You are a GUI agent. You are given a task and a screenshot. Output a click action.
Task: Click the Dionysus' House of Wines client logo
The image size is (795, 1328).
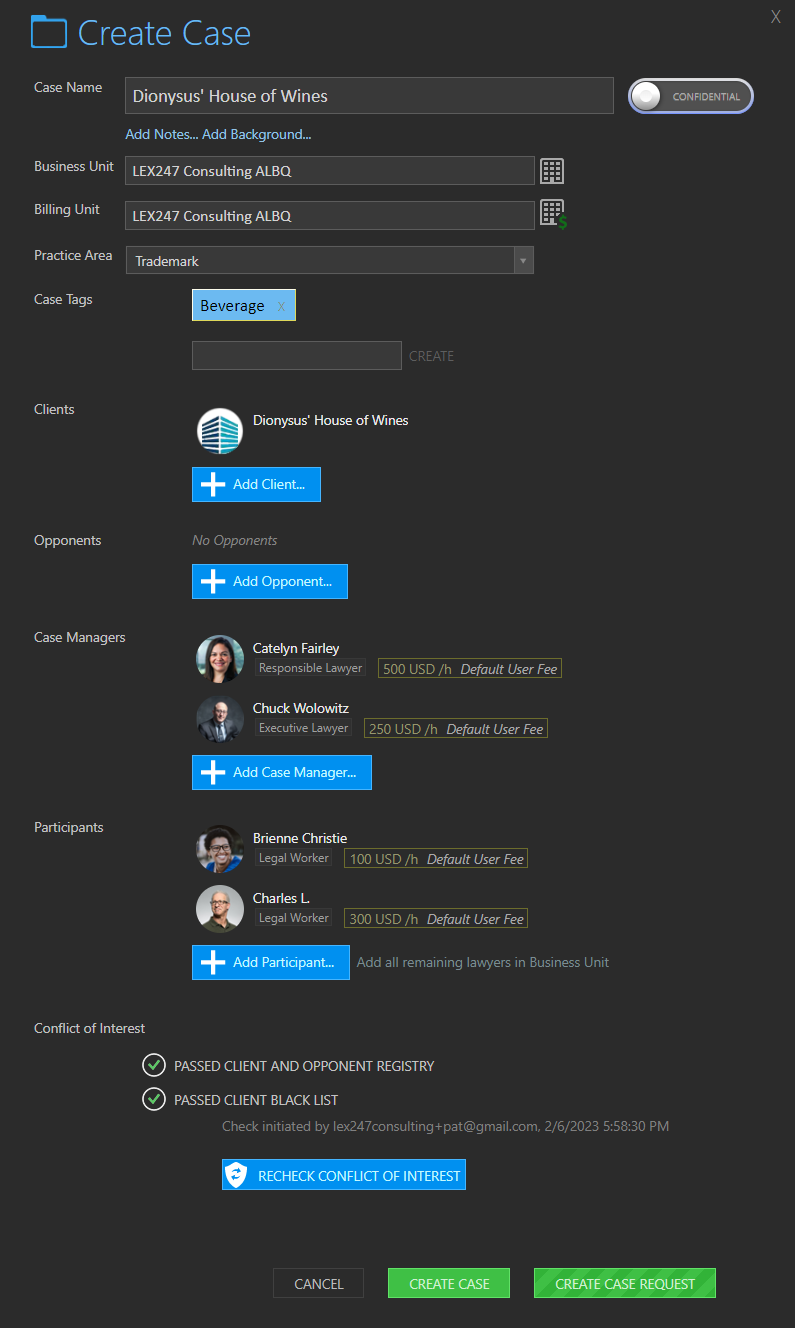click(x=220, y=431)
